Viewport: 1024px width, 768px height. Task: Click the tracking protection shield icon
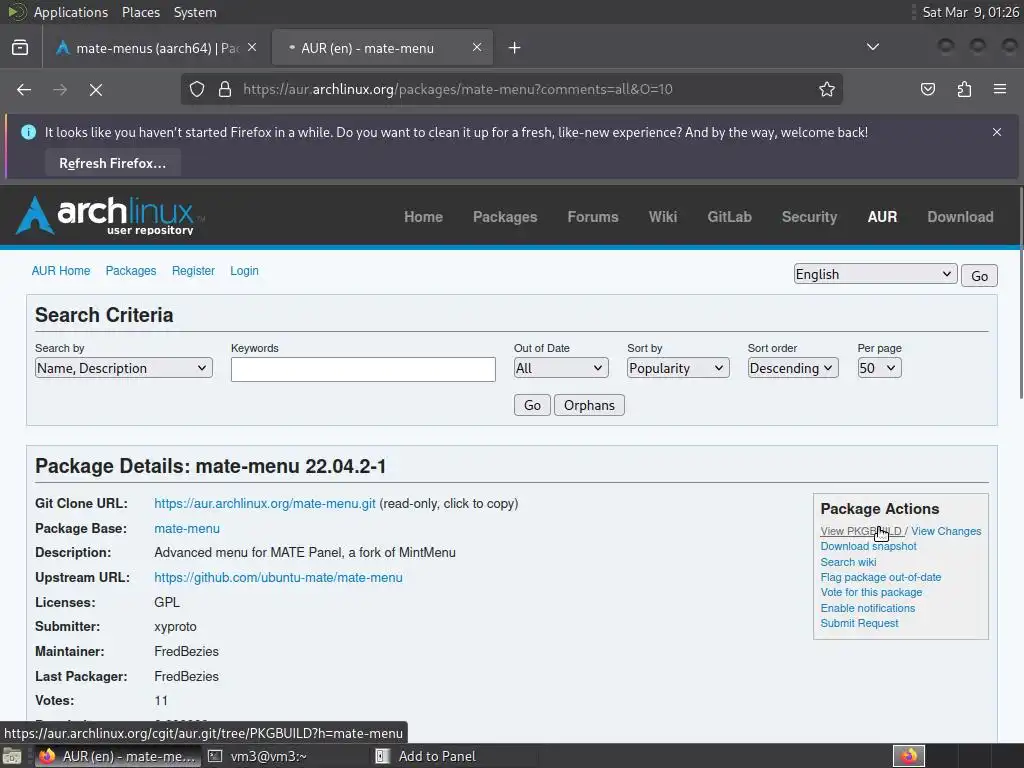(197, 89)
